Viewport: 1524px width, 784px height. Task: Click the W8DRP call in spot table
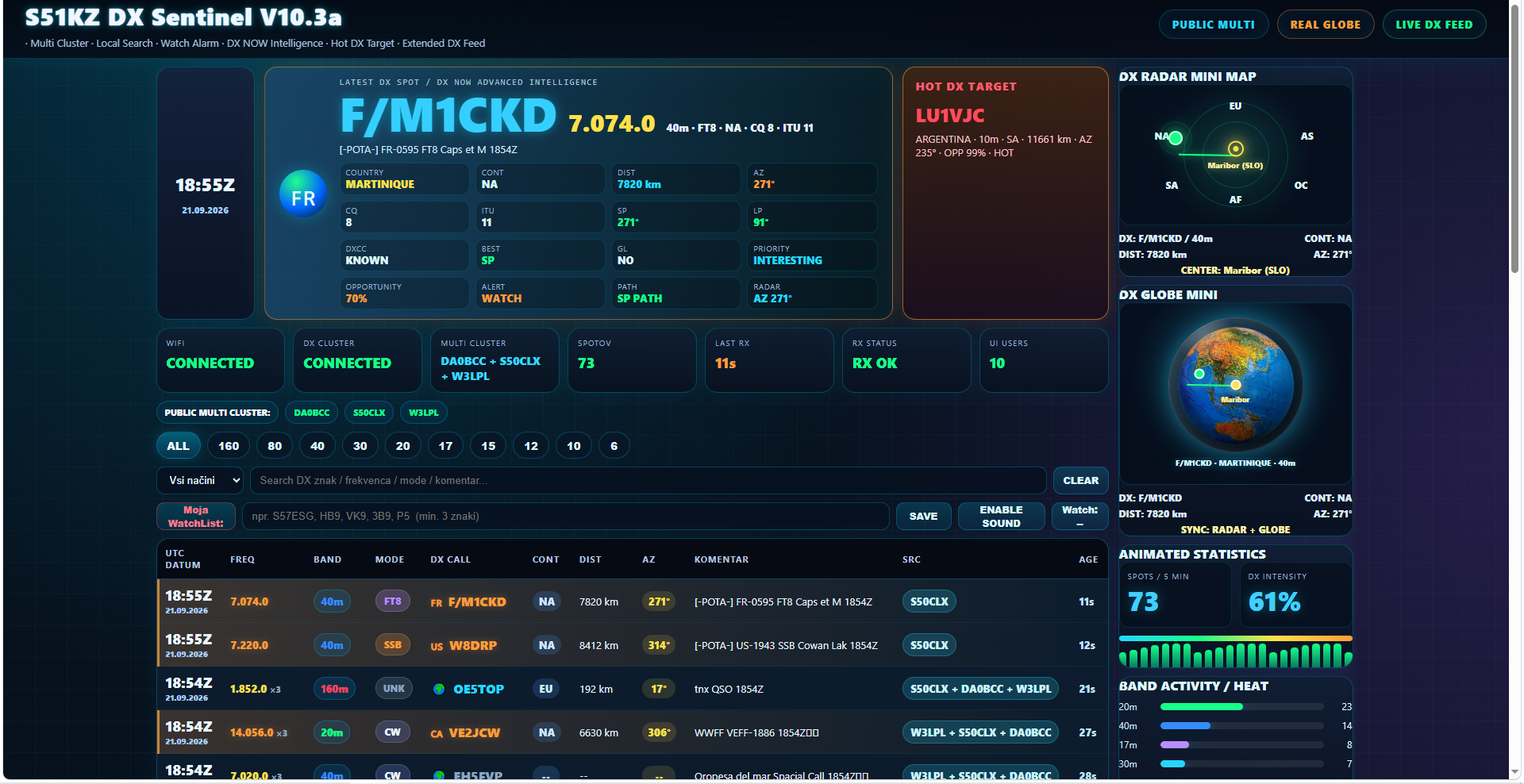[473, 645]
